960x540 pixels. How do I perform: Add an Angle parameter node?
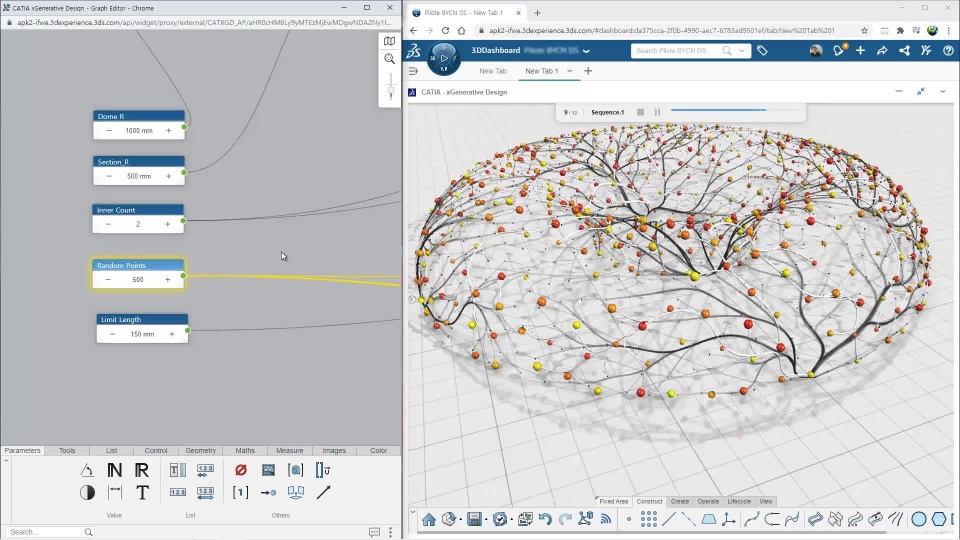[x=87, y=470]
